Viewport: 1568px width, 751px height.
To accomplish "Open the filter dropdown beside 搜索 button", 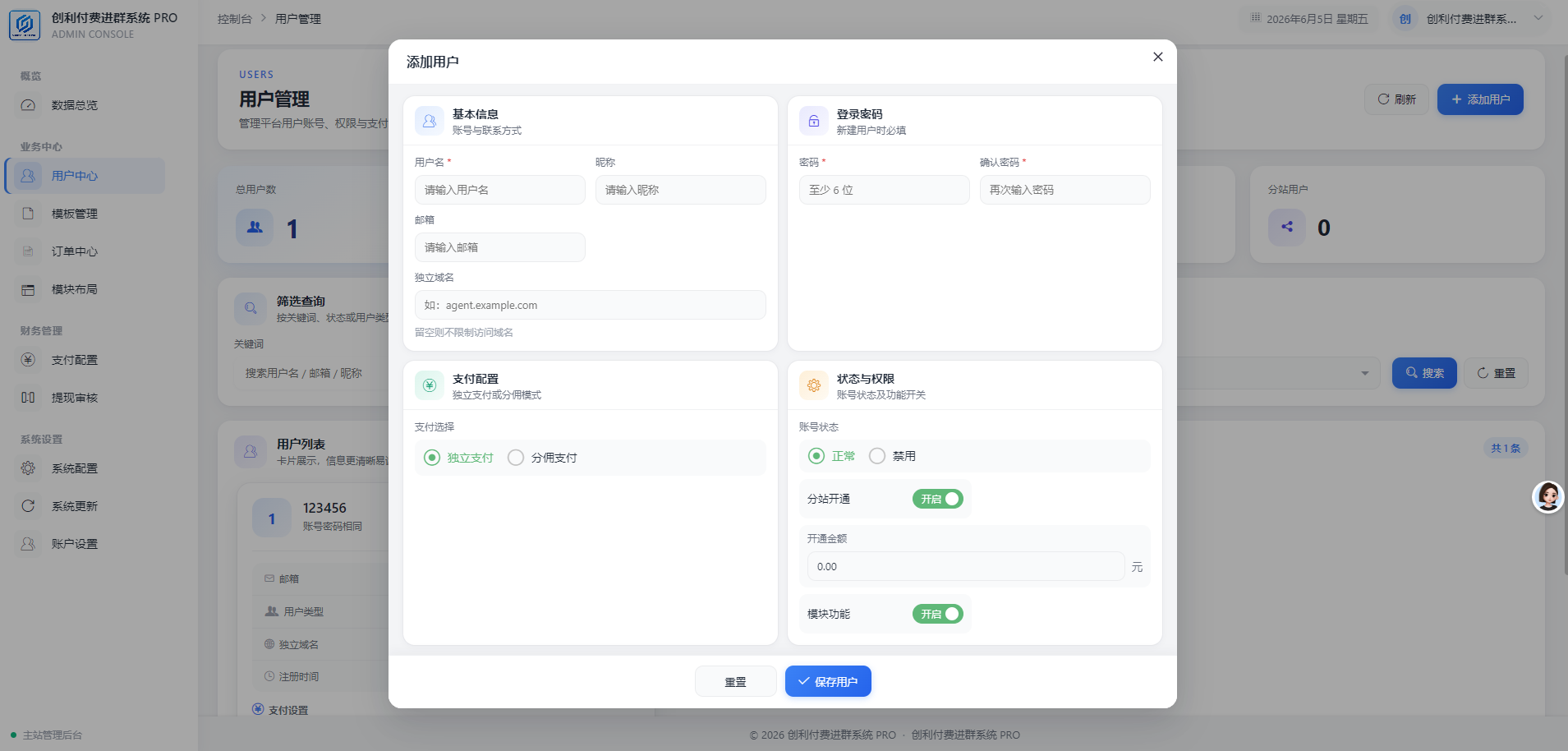I will (x=1365, y=373).
